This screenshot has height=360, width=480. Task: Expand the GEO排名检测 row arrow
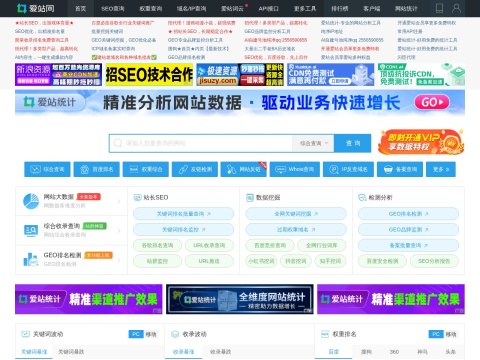click(x=119, y=259)
